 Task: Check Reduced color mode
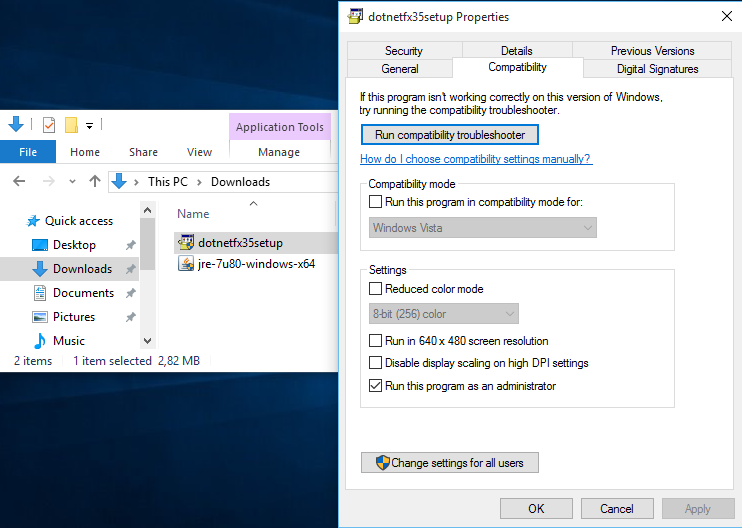[x=375, y=289]
